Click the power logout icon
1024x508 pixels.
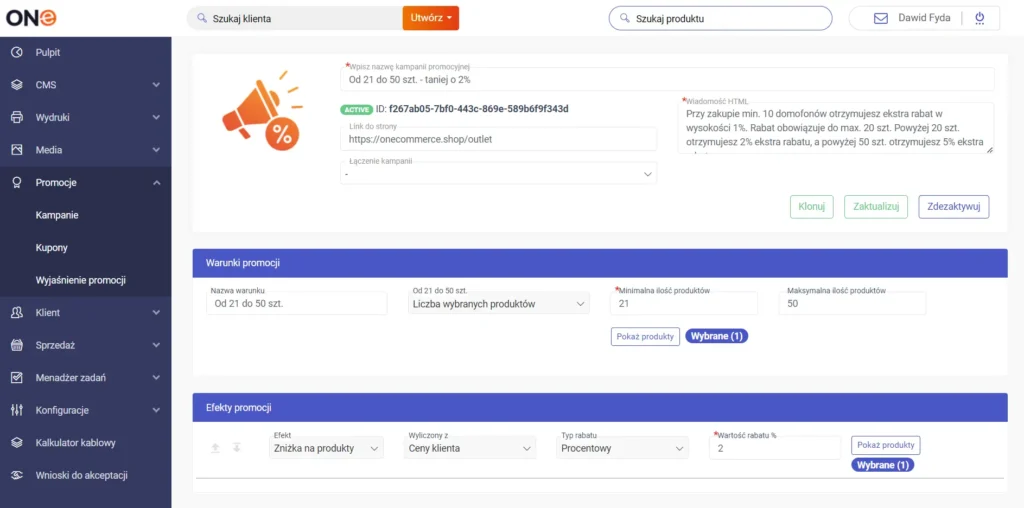click(x=979, y=18)
